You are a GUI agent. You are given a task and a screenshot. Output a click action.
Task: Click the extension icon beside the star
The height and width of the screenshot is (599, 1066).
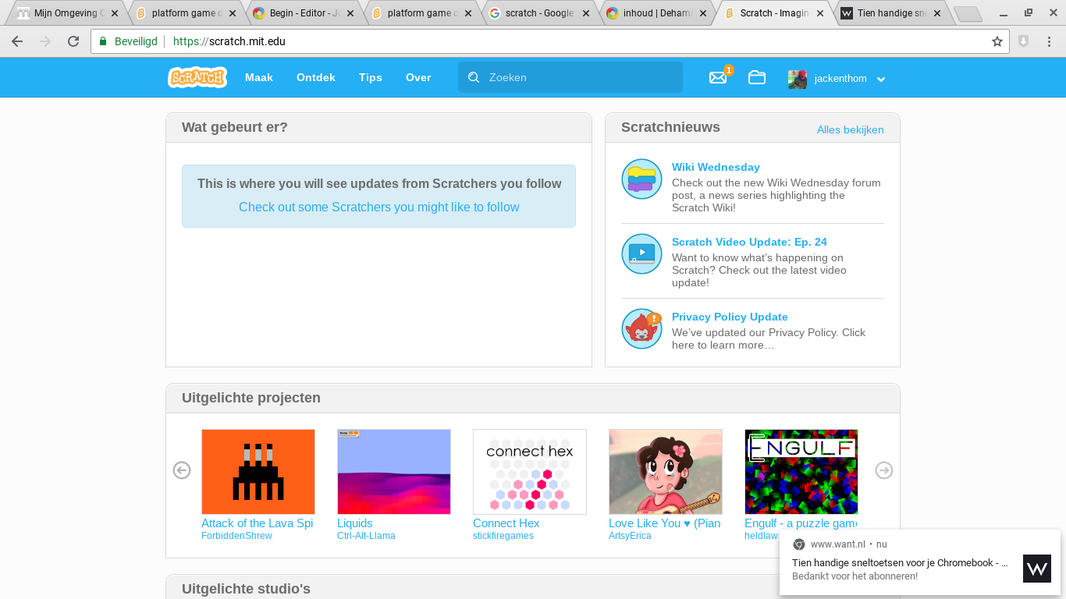1023,41
